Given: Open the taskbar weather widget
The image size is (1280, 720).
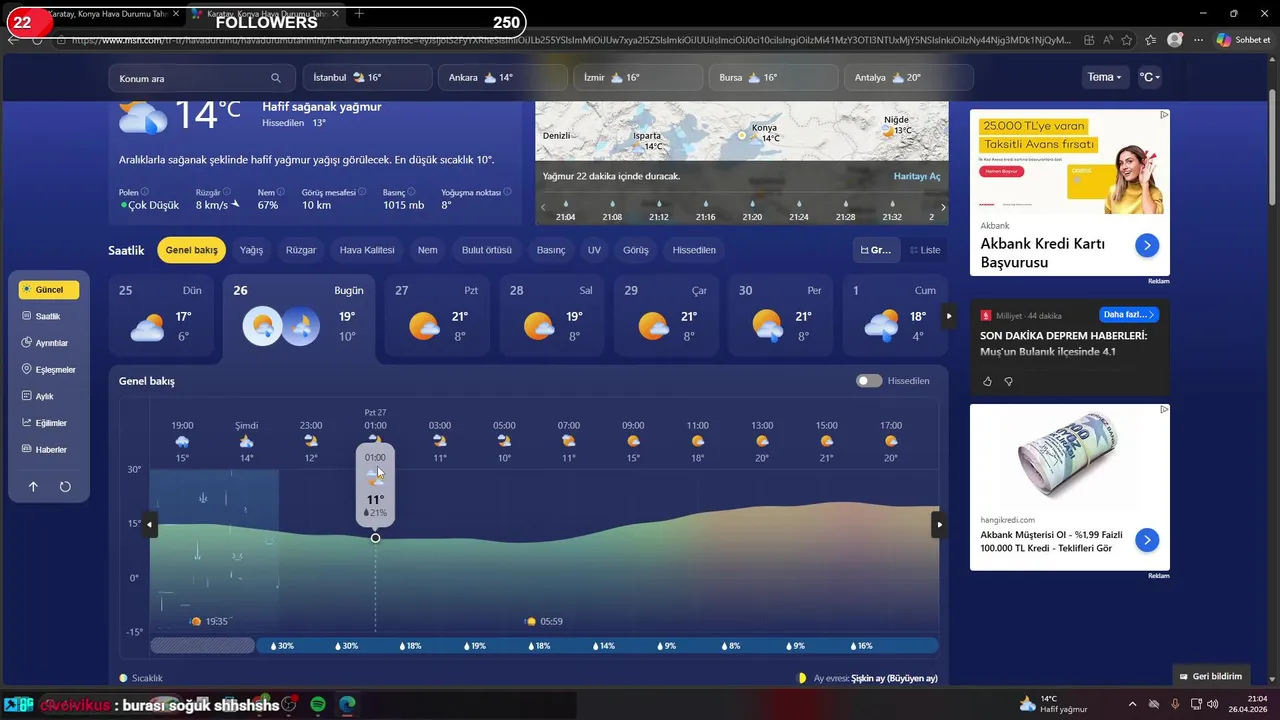Looking at the screenshot, I should click(1052, 704).
